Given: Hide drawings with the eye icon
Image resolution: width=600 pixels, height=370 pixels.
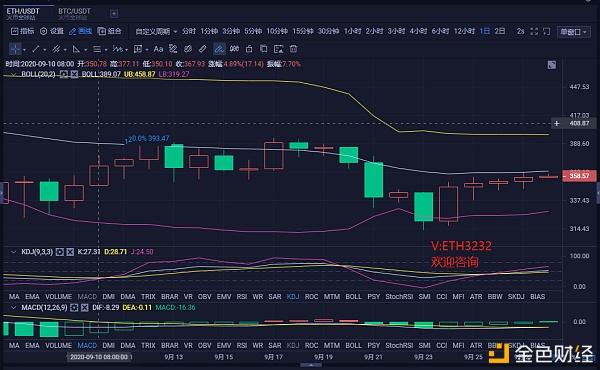Looking at the screenshot, I should (x=234, y=49).
